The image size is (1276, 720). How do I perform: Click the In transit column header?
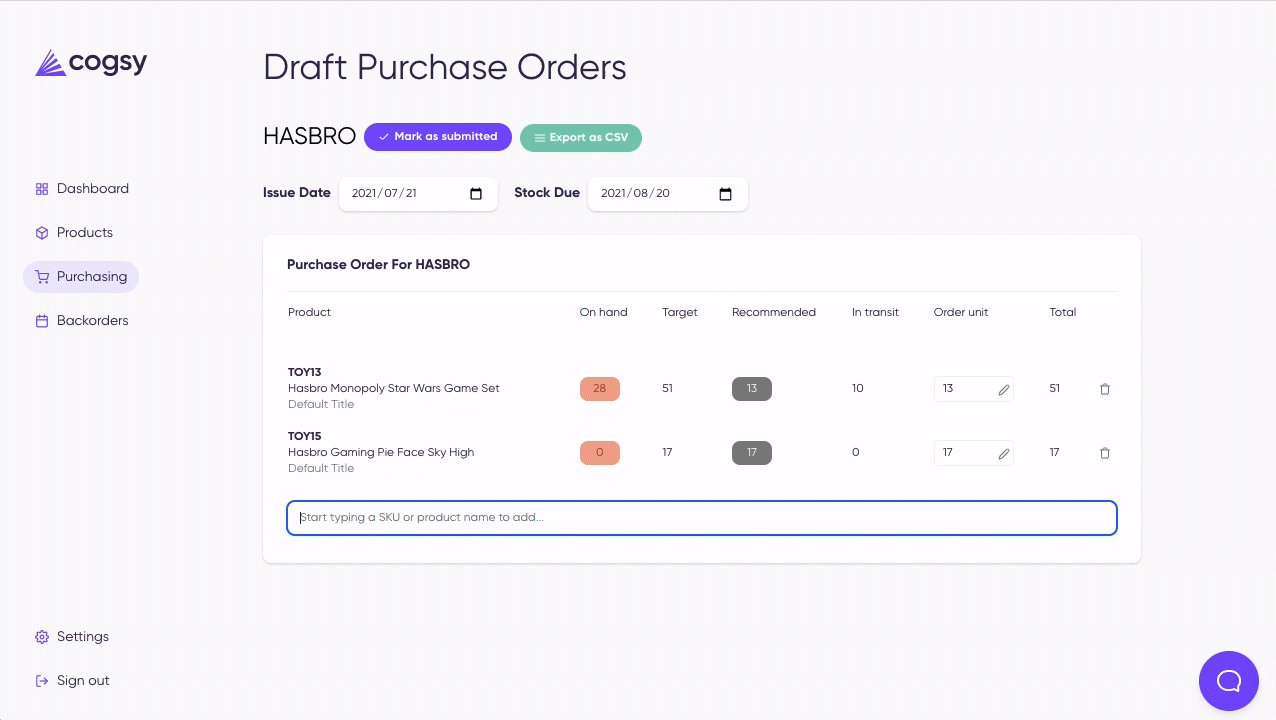point(875,313)
